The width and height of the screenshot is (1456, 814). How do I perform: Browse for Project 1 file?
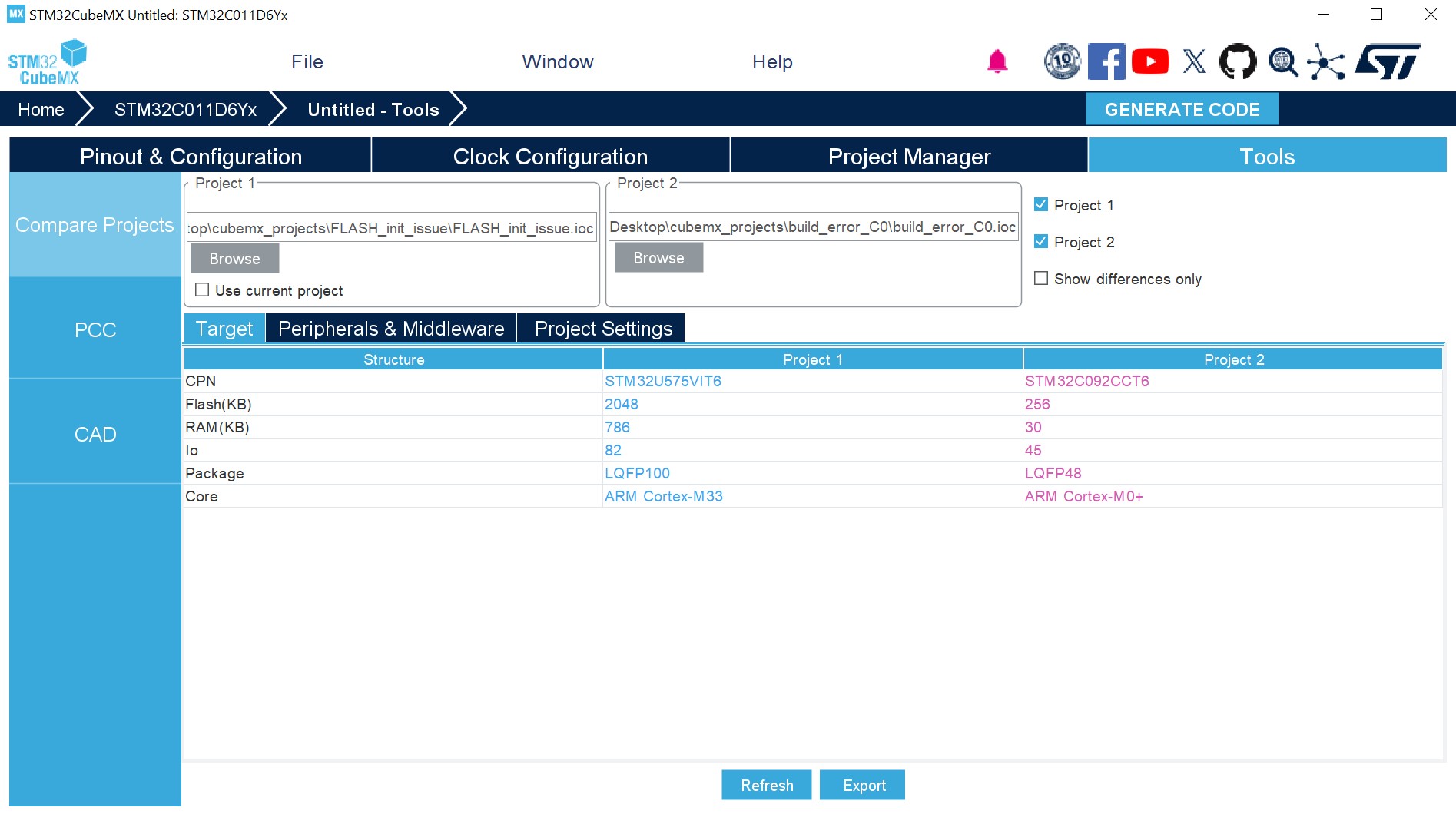[x=234, y=259]
